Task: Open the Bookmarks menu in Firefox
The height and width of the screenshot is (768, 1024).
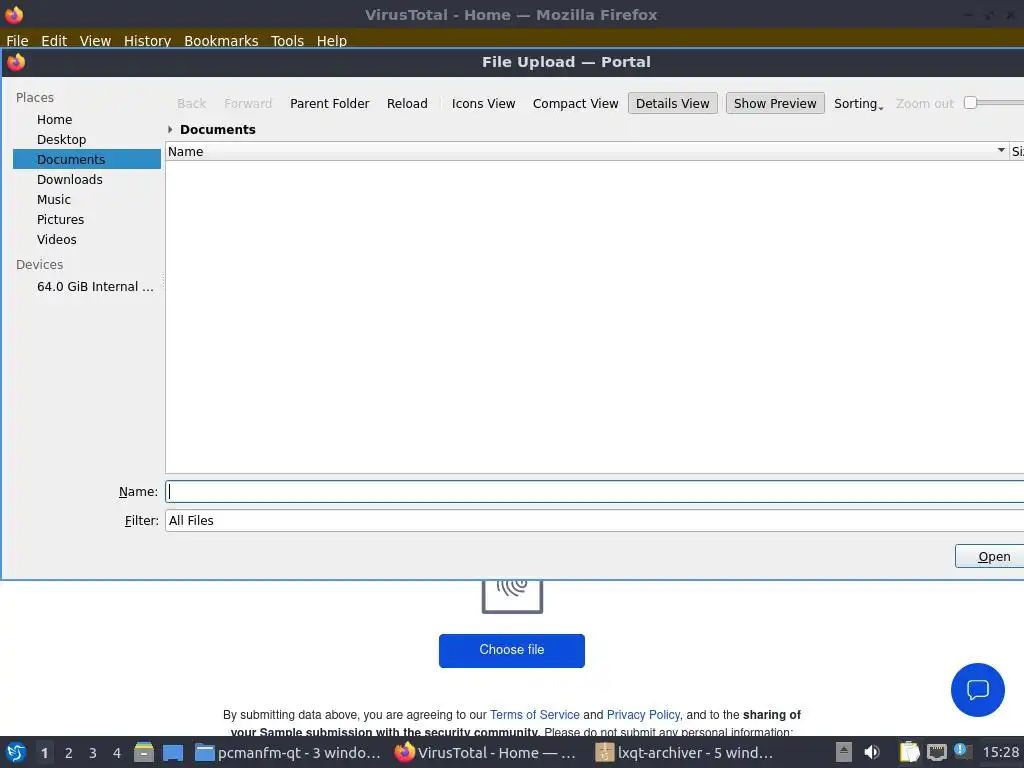Action: (x=221, y=40)
